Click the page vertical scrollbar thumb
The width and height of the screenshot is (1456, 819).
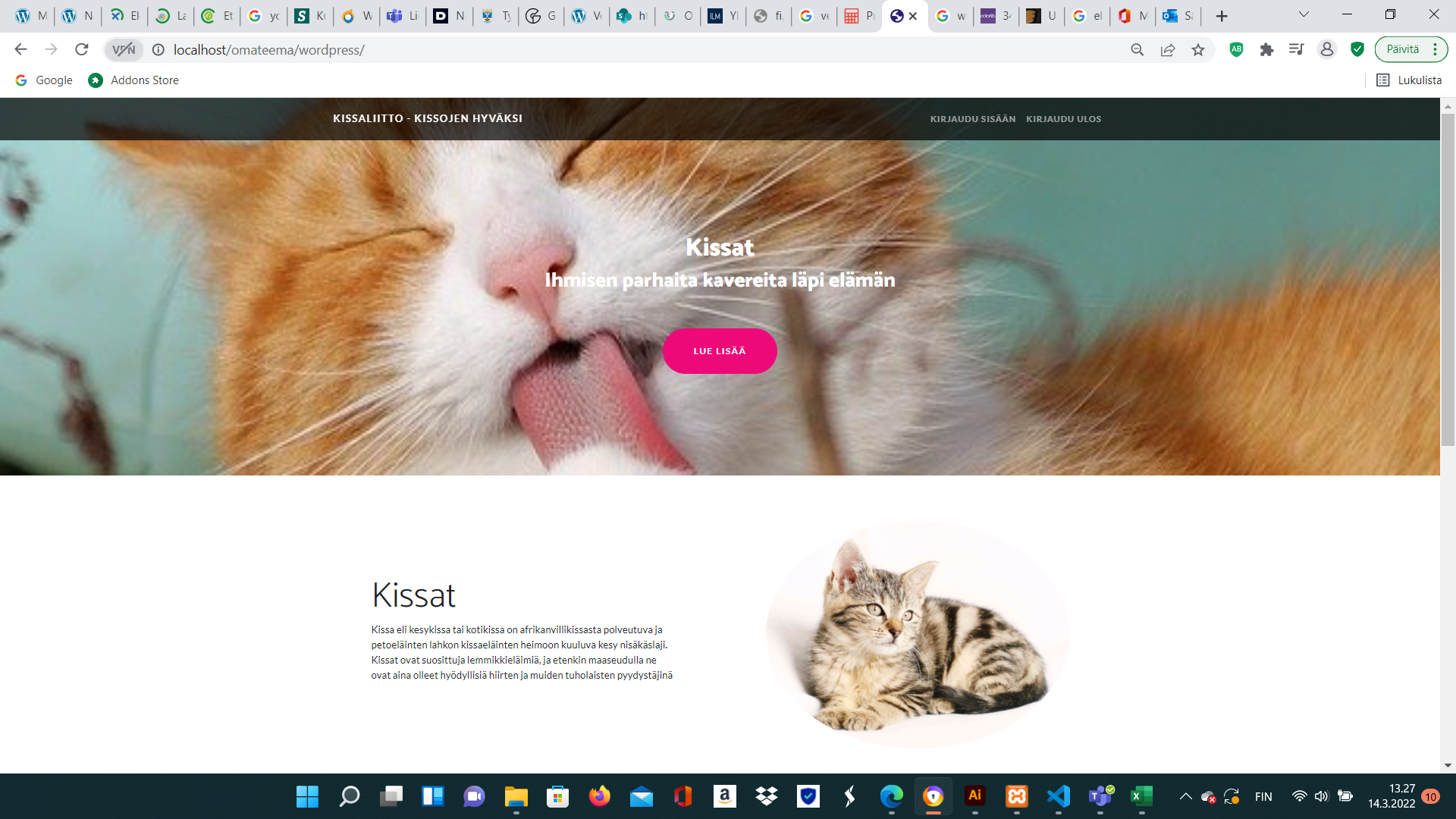(x=1448, y=281)
